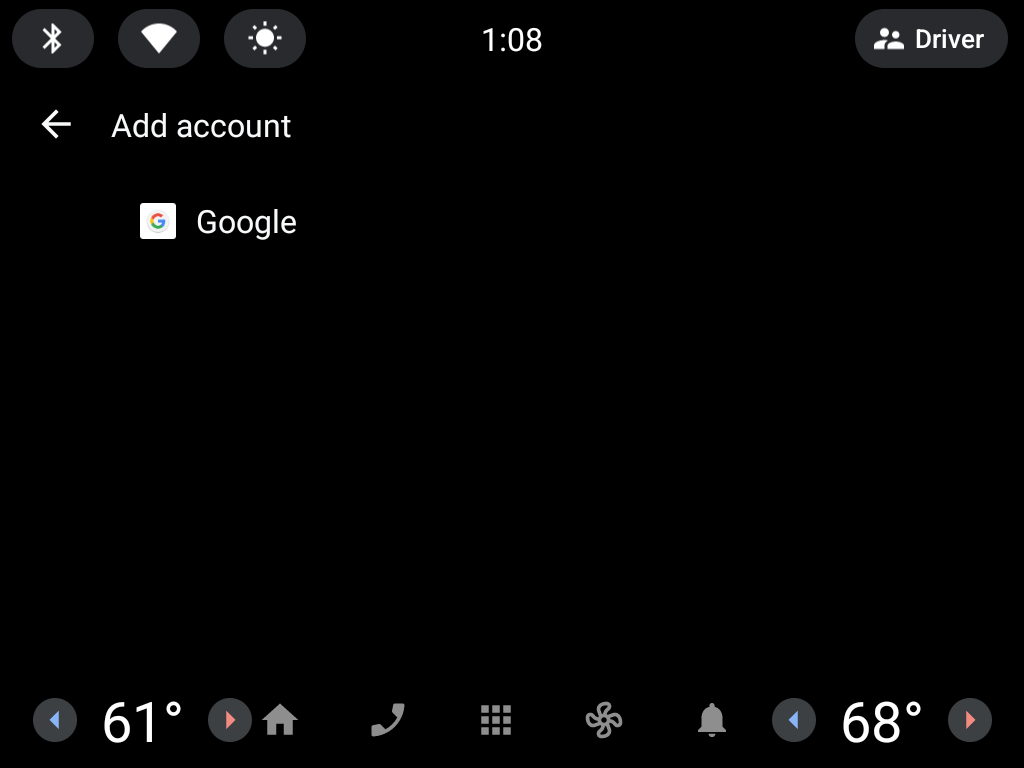Go back using the left arrow
The image size is (1024, 768).
[56, 124]
